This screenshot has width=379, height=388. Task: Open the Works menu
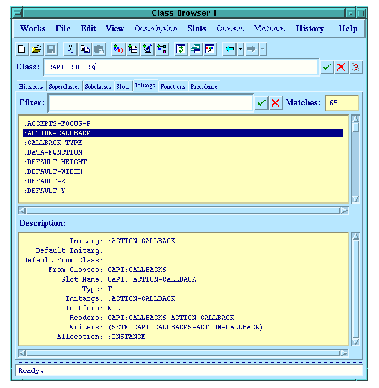(x=32, y=28)
